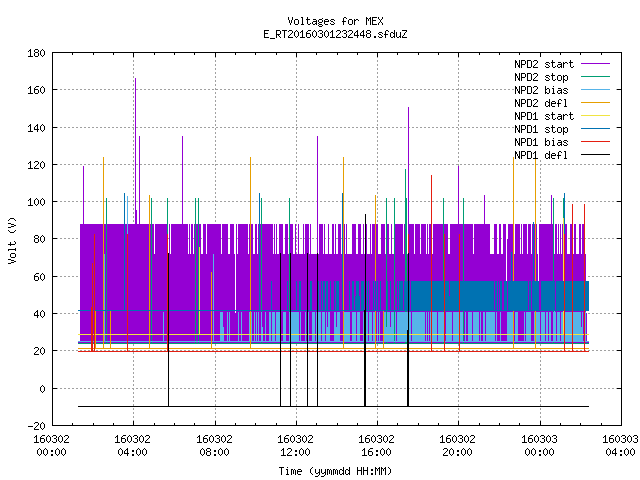Click the yellow NPD1 start legend line
This screenshot has height=480, width=640.
(x=595, y=116)
